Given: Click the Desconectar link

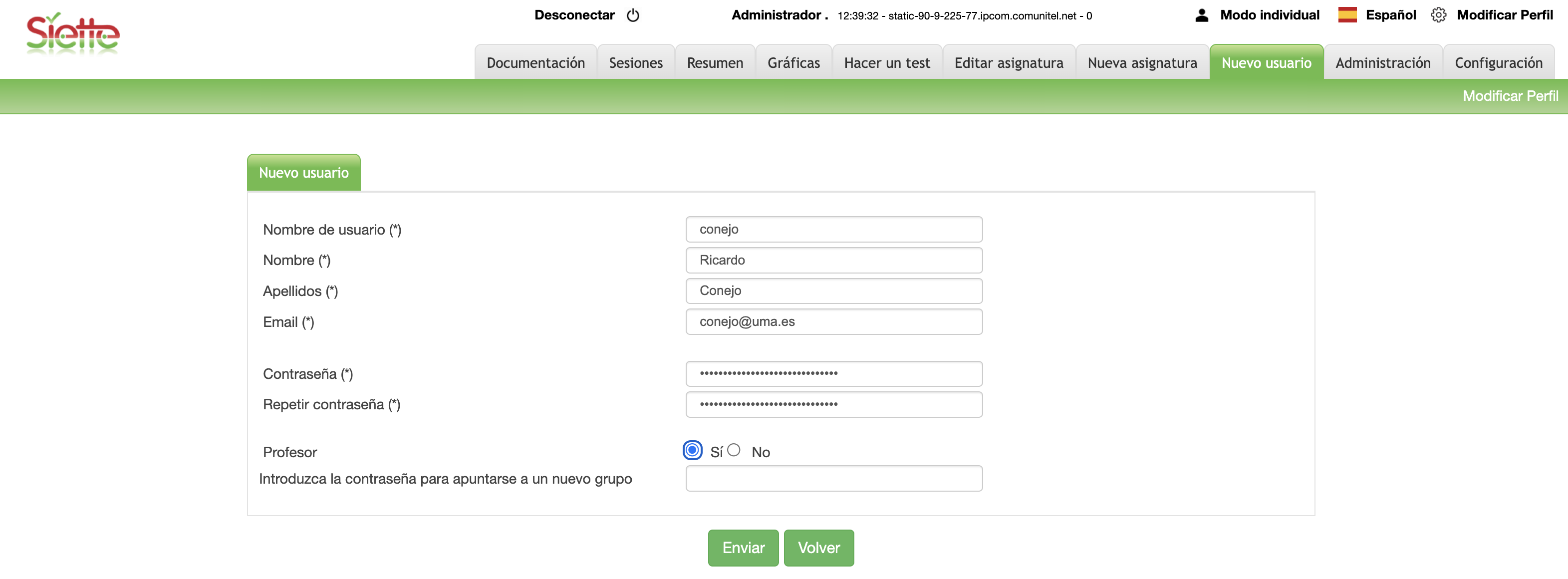Looking at the screenshot, I should coord(574,15).
